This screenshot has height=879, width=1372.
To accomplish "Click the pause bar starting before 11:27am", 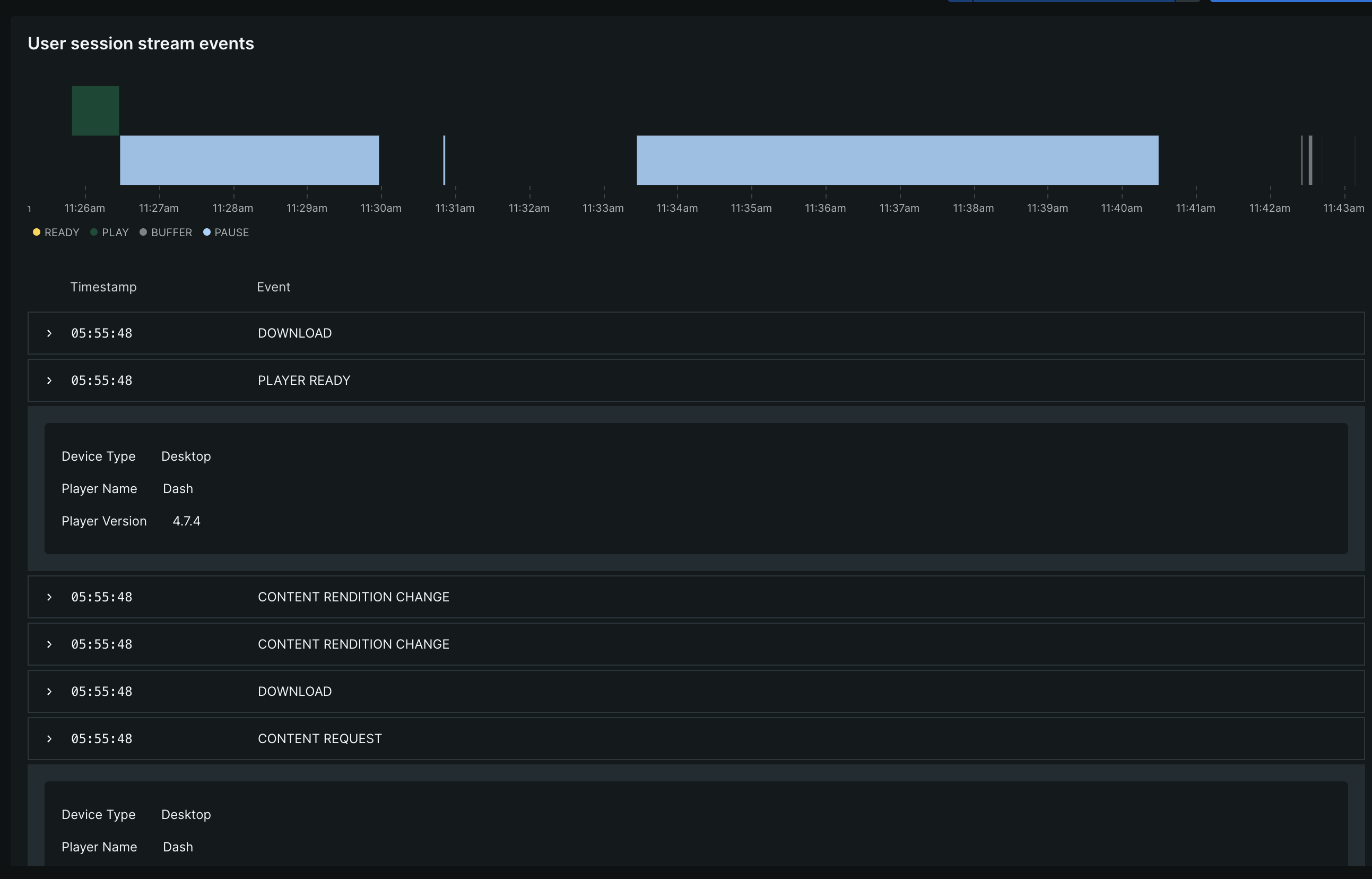I will click(x=249, y=160).
